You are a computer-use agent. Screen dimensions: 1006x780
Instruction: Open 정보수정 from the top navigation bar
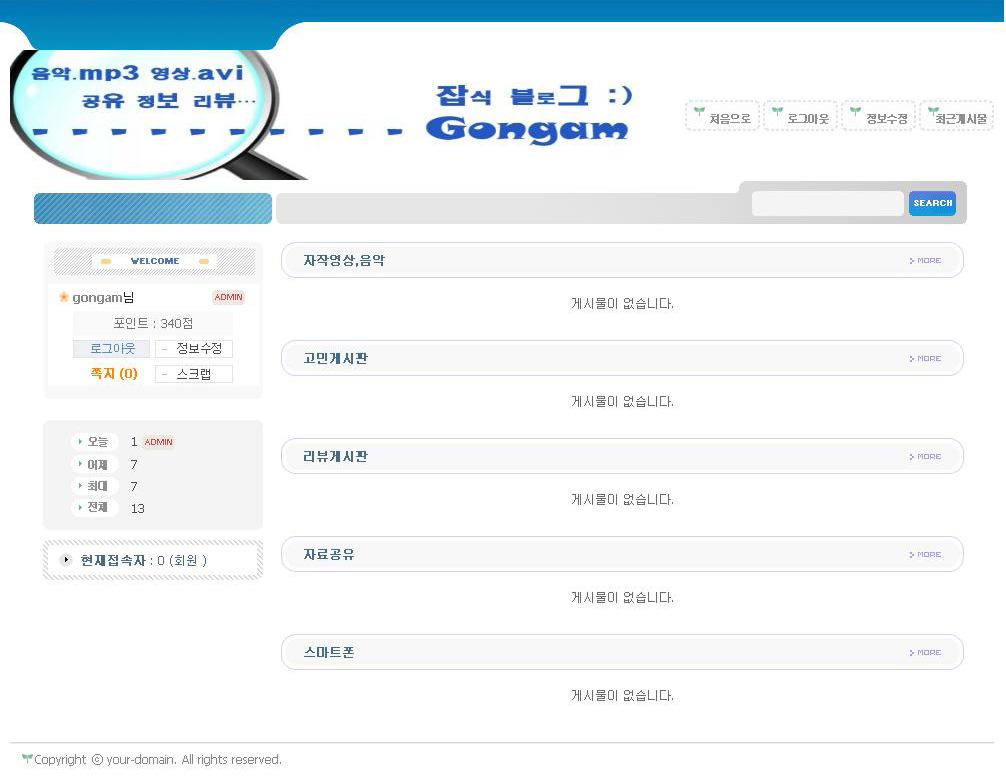879,117
